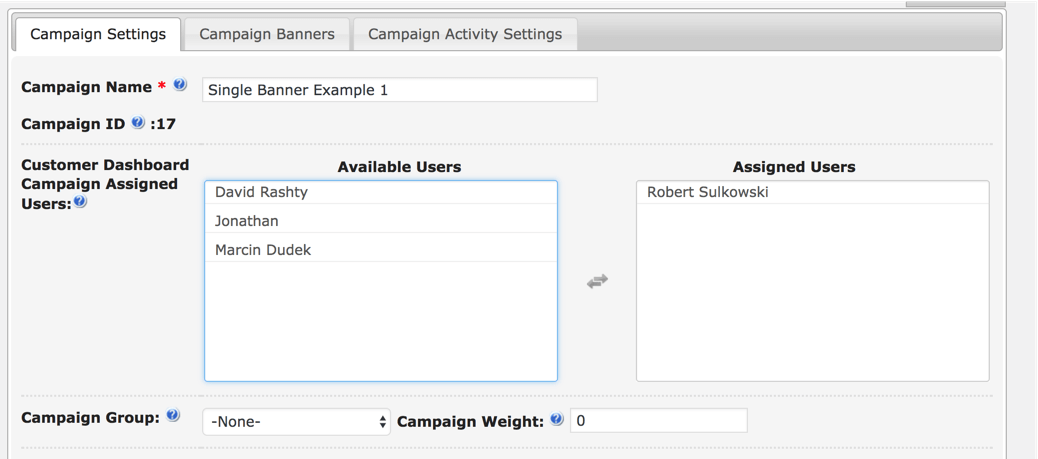Click the Assigned Users column heading
This screenshot has height=459, width=1038.
tap(794, 167)
